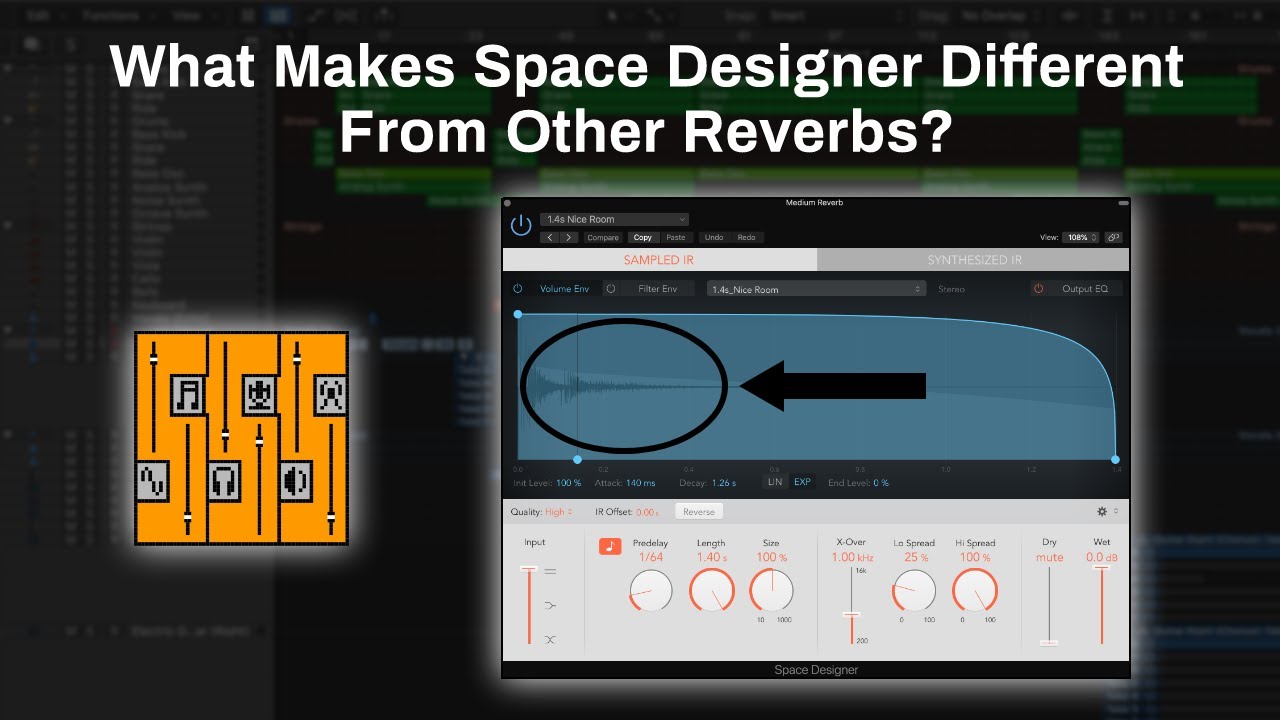Click the Input slider handle
This screenshot has width=1280, height=720.
[529, 568]
